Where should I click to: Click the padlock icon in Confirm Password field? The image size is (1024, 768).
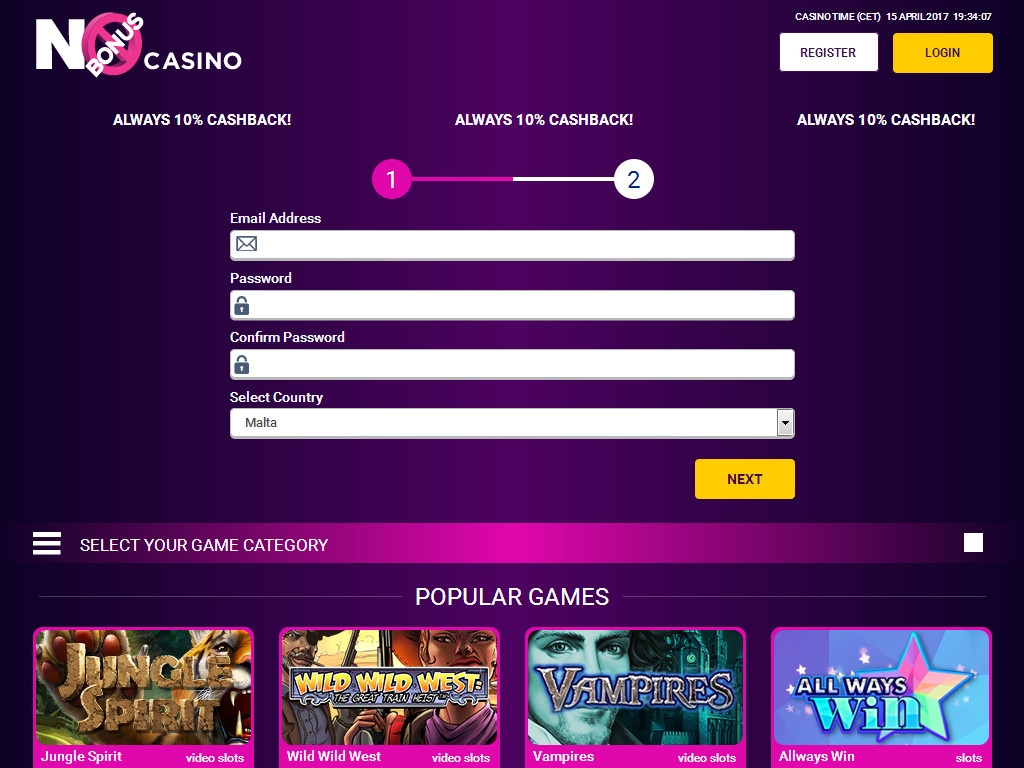[242, 364]
